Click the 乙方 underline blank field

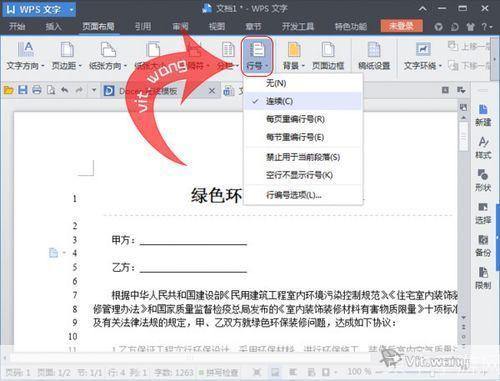click(193, 268)
